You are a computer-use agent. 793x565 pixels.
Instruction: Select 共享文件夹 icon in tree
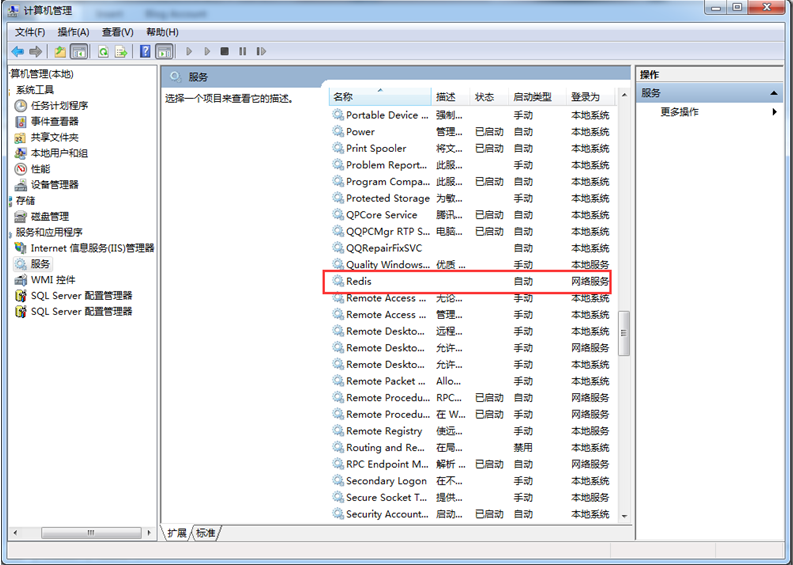(20, 138)
